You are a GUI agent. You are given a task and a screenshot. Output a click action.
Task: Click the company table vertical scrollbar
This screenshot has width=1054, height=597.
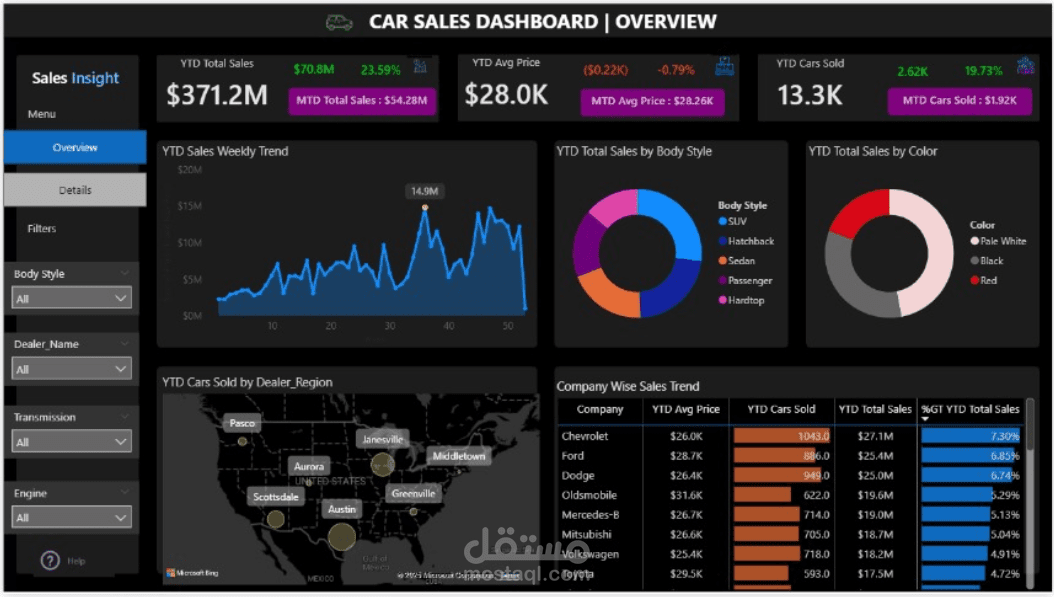pos(1030,494)
